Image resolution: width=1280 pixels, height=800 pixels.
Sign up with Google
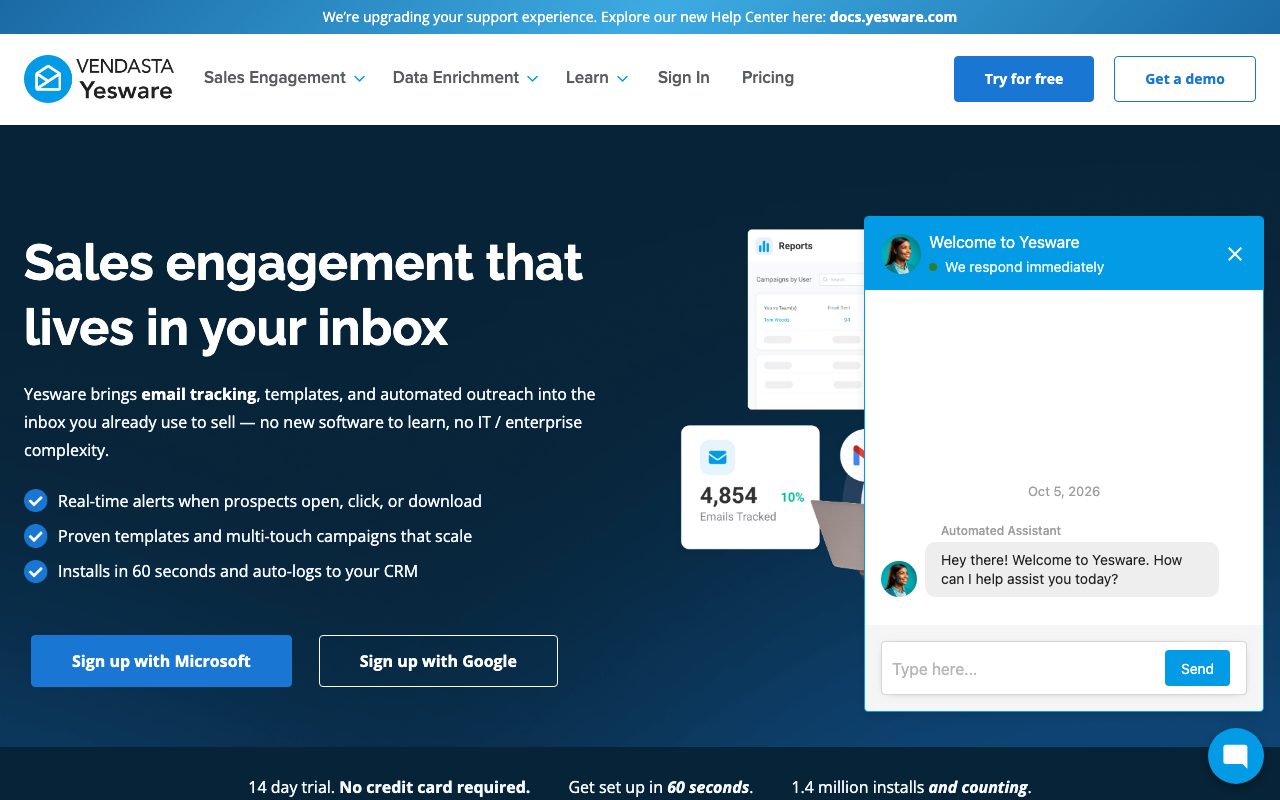tap(438, 661)
